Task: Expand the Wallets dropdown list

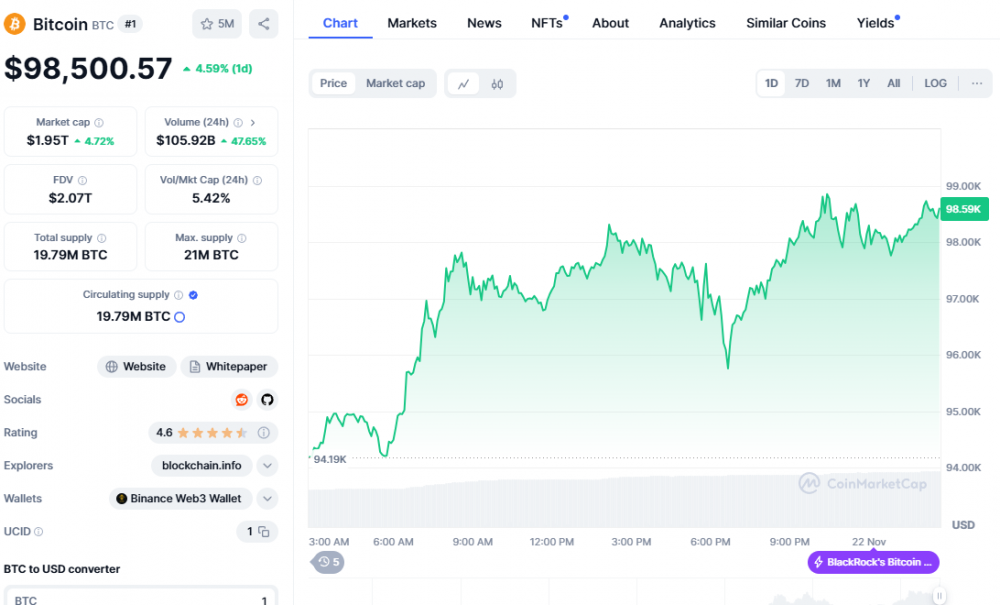Action: tap(267, 499)
